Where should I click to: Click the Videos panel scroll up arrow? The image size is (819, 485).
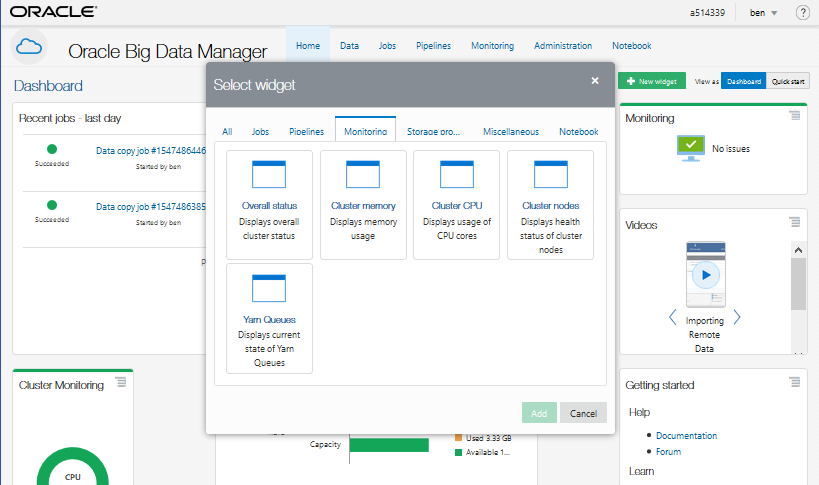798,250
